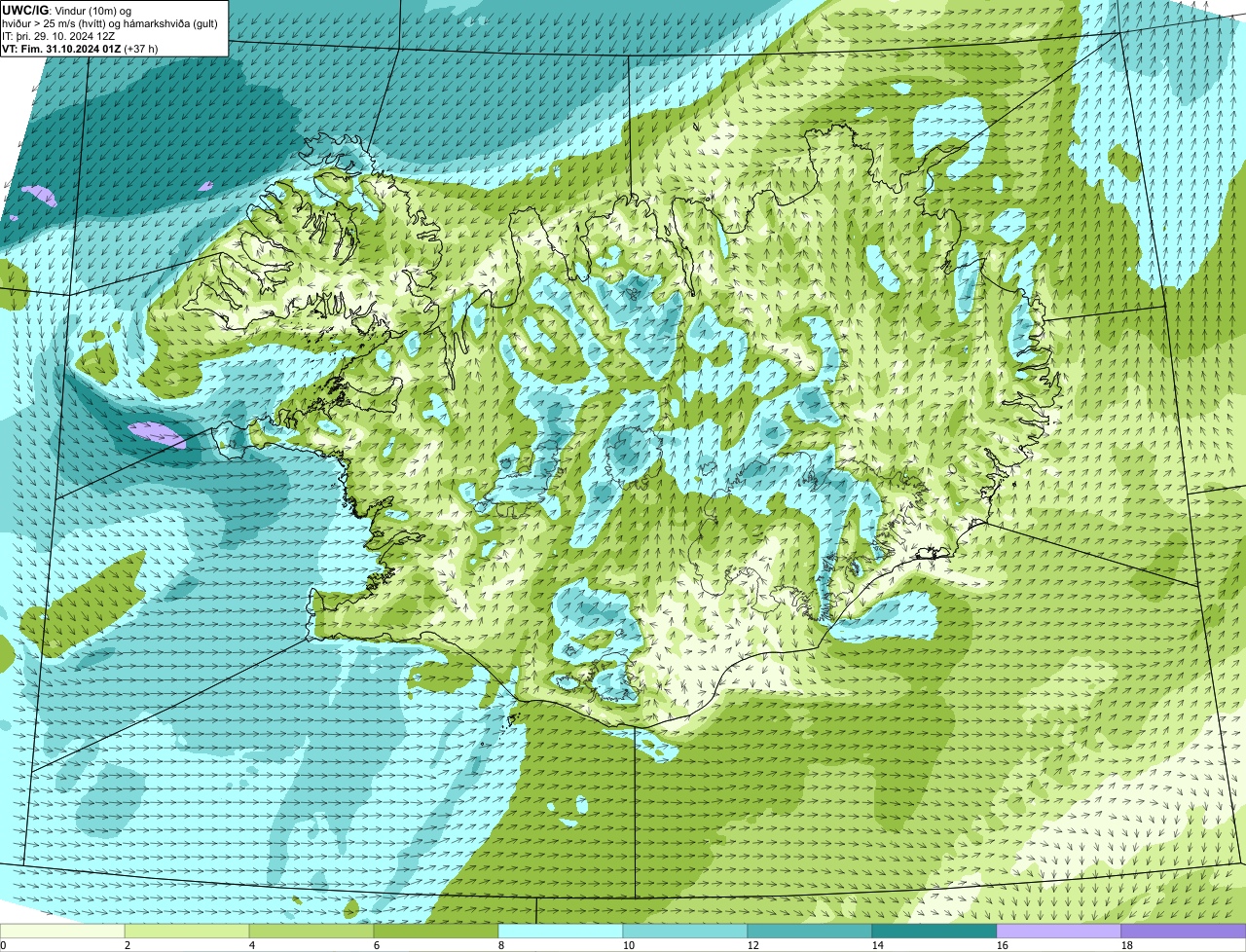Select the light cyan 8–10 legend swatch
The width and height of the screenshot is (1246, 952).
coord(561,931)
